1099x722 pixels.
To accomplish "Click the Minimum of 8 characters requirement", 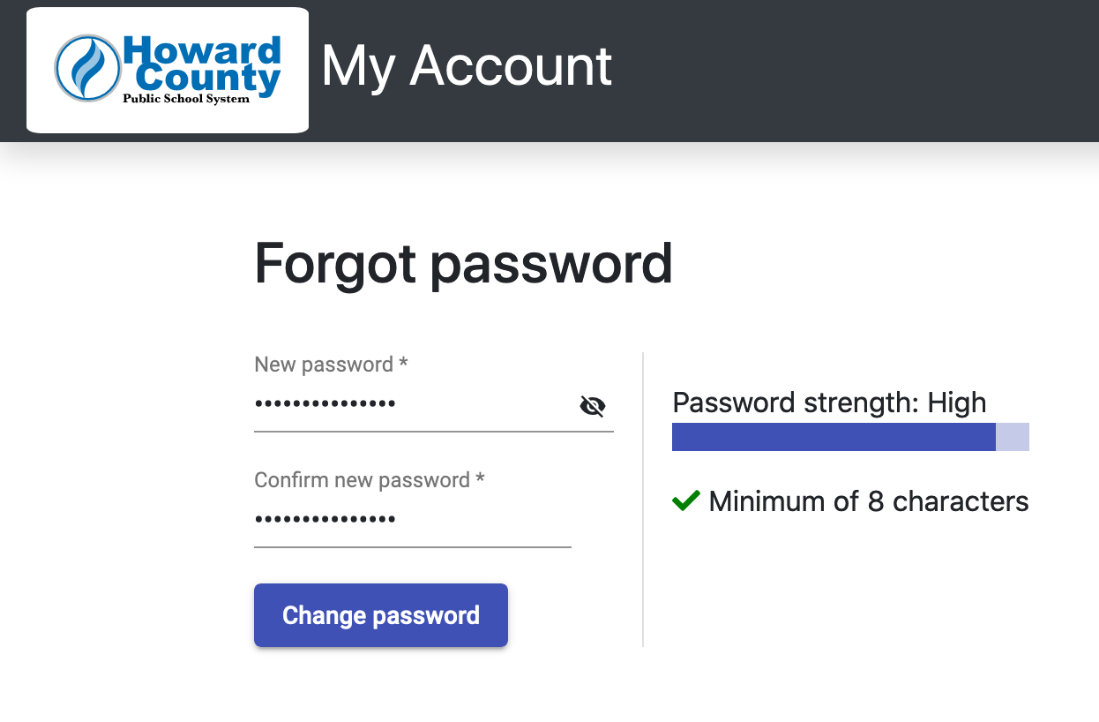I will (868, 501).
